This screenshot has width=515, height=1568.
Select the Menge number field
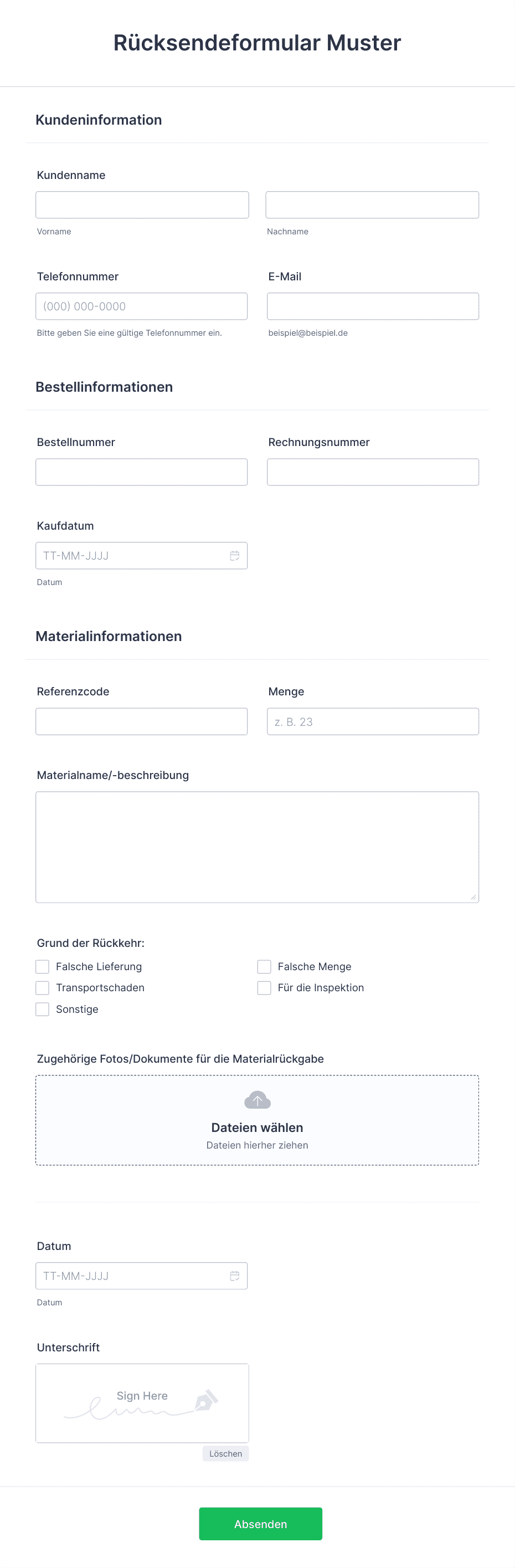tap(373, 721)
